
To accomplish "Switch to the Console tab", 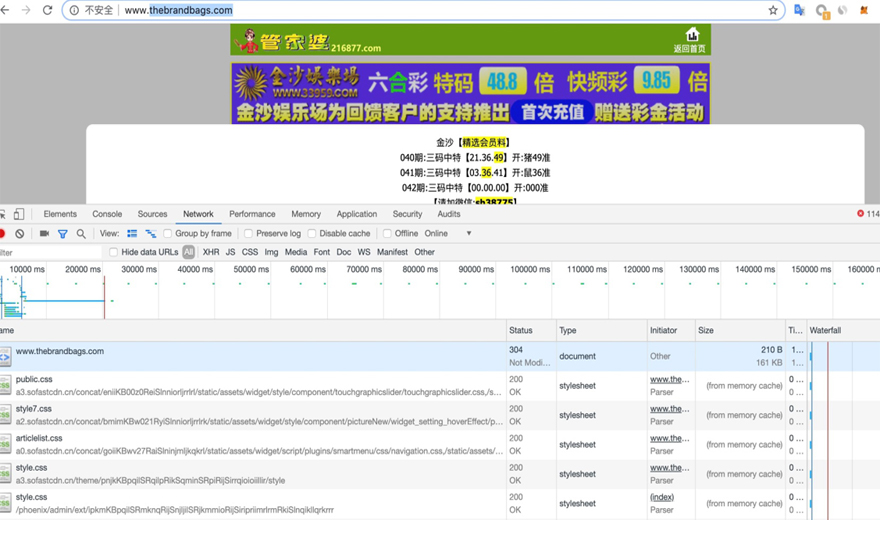I will (107, 214).
